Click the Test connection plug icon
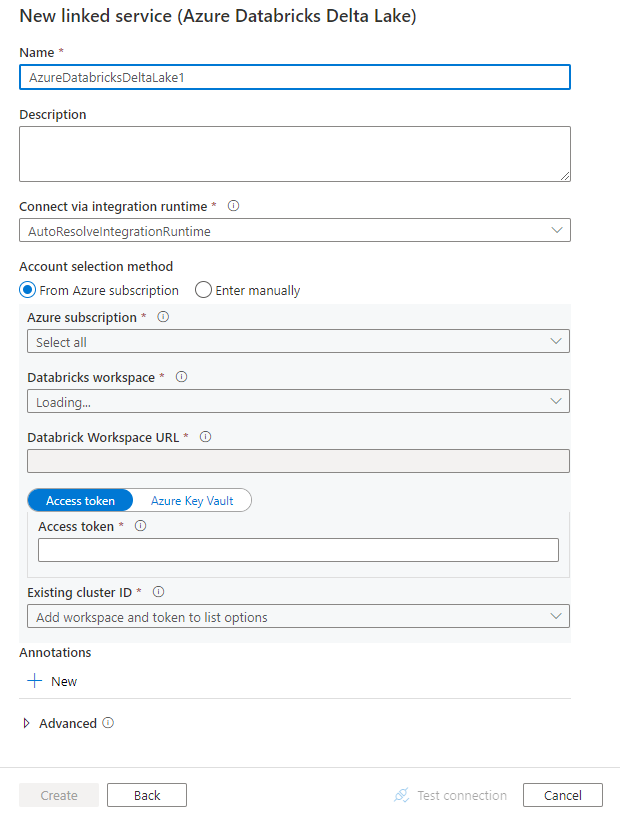 click(x=400, y=795)
